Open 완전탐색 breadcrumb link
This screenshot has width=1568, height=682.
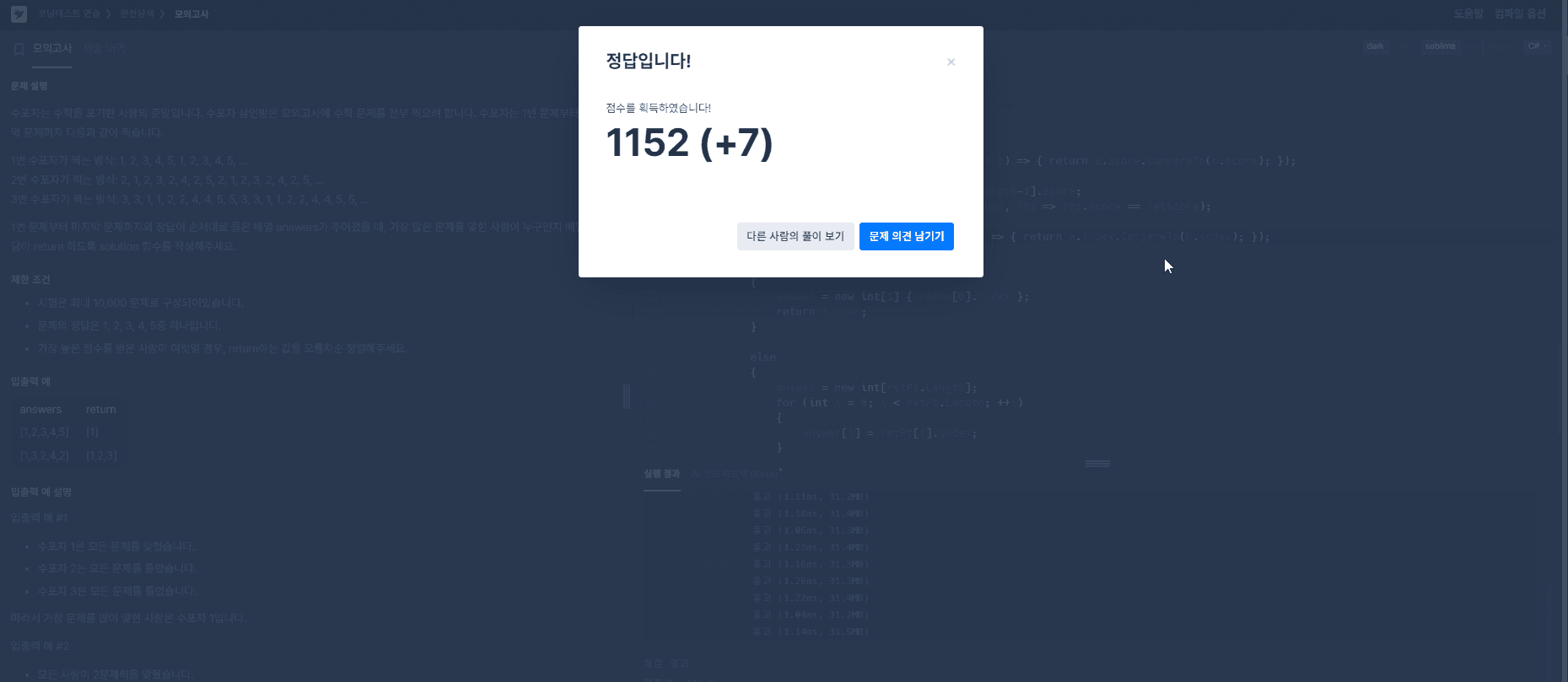point(137,13)
